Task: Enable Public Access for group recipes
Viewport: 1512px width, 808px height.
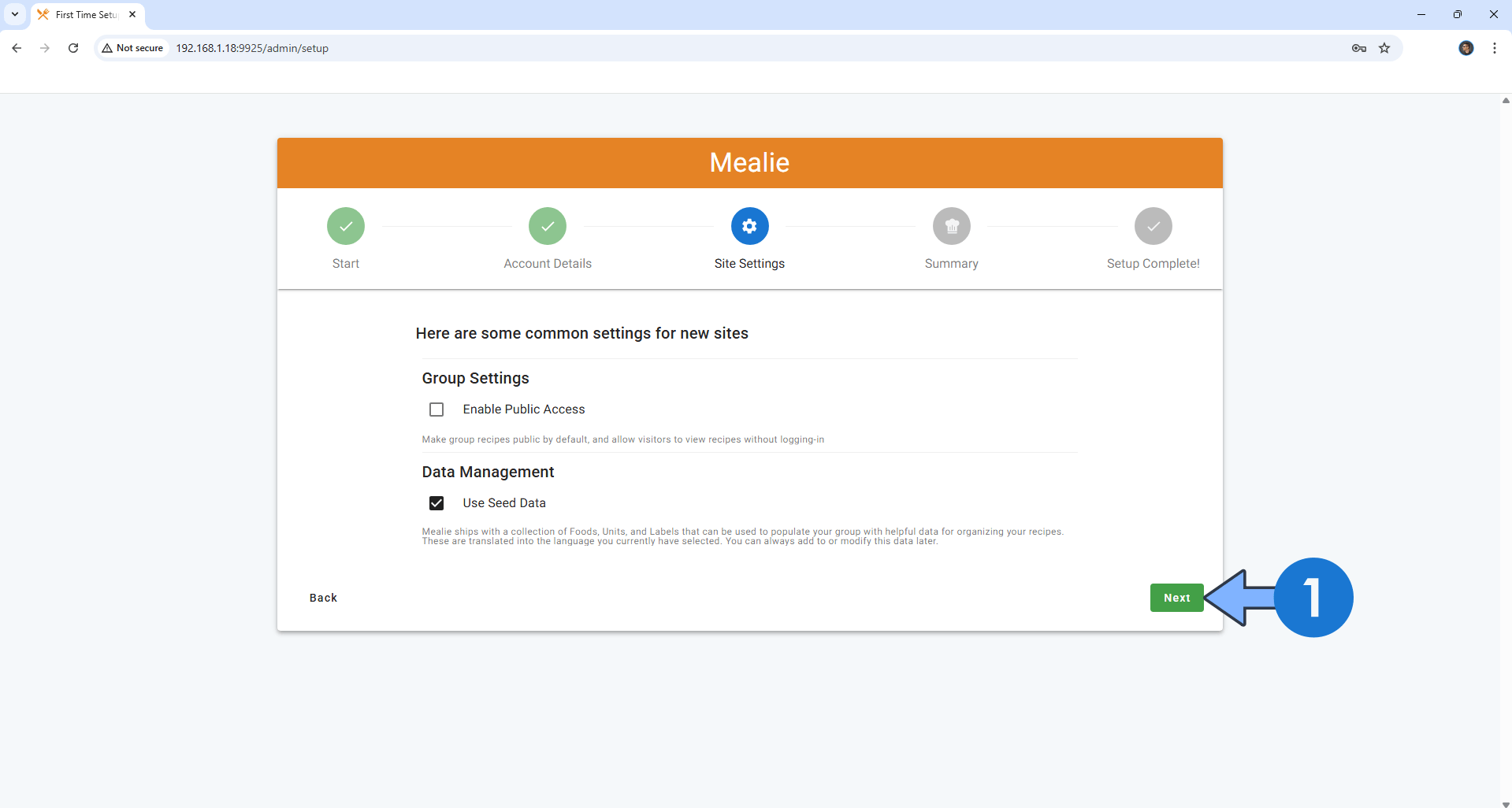Action: coord(437,409)
